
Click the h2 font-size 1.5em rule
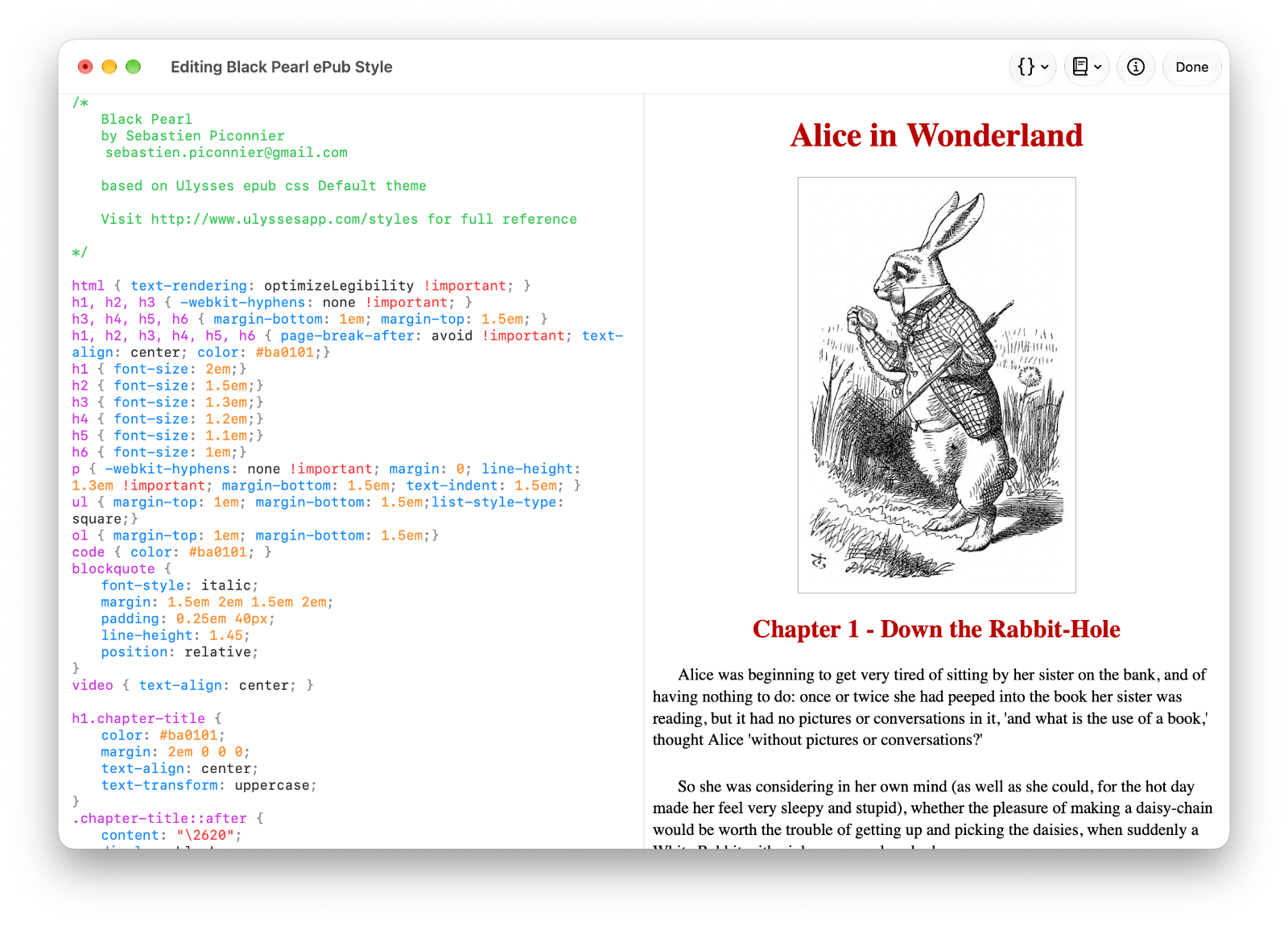click(167, 386)
